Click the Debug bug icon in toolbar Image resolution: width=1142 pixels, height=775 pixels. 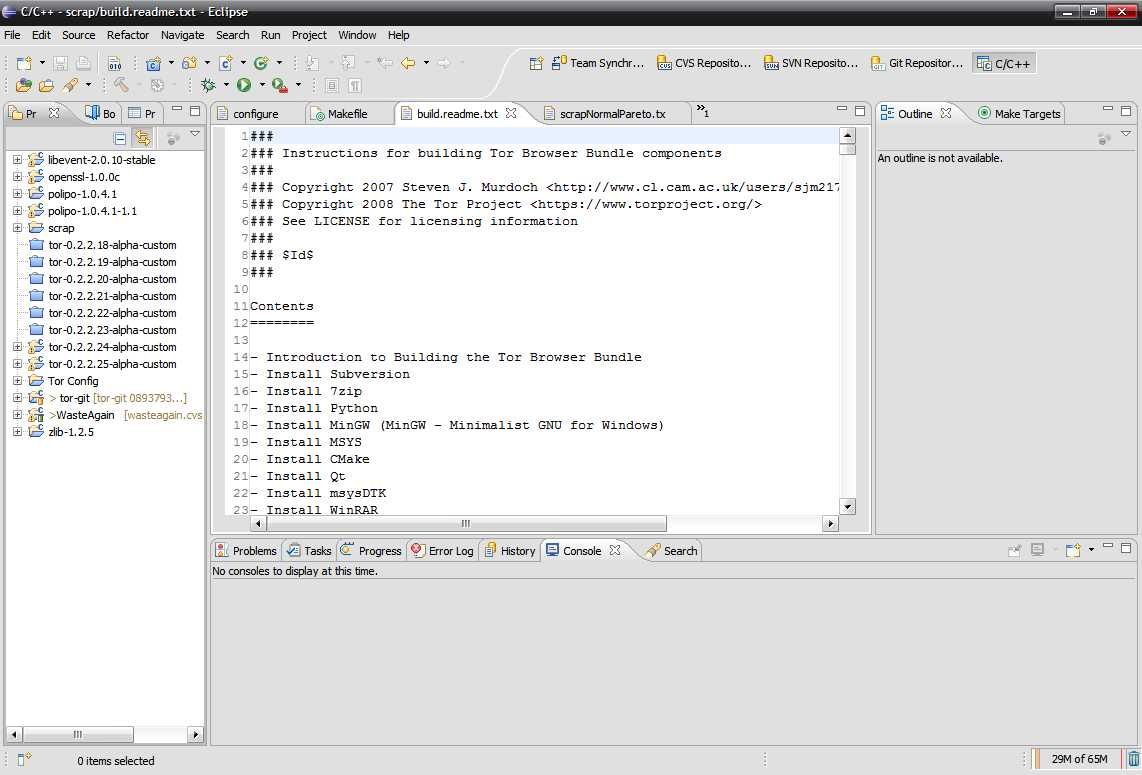(208, 86)
